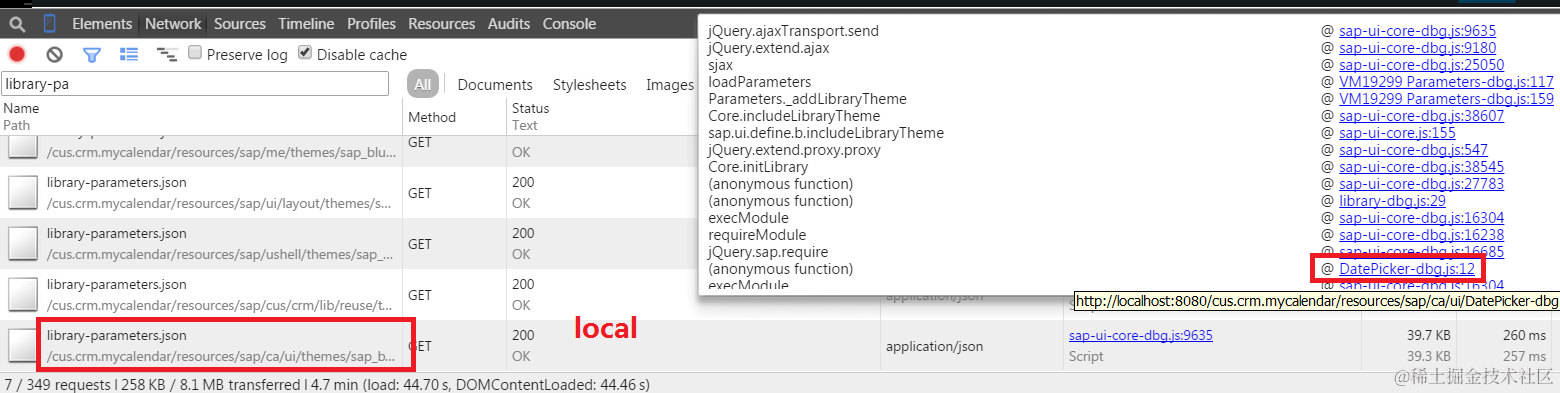The image size is (1560, 393).
Task: Open the Profiles tab
Action: tap(372, 24)
